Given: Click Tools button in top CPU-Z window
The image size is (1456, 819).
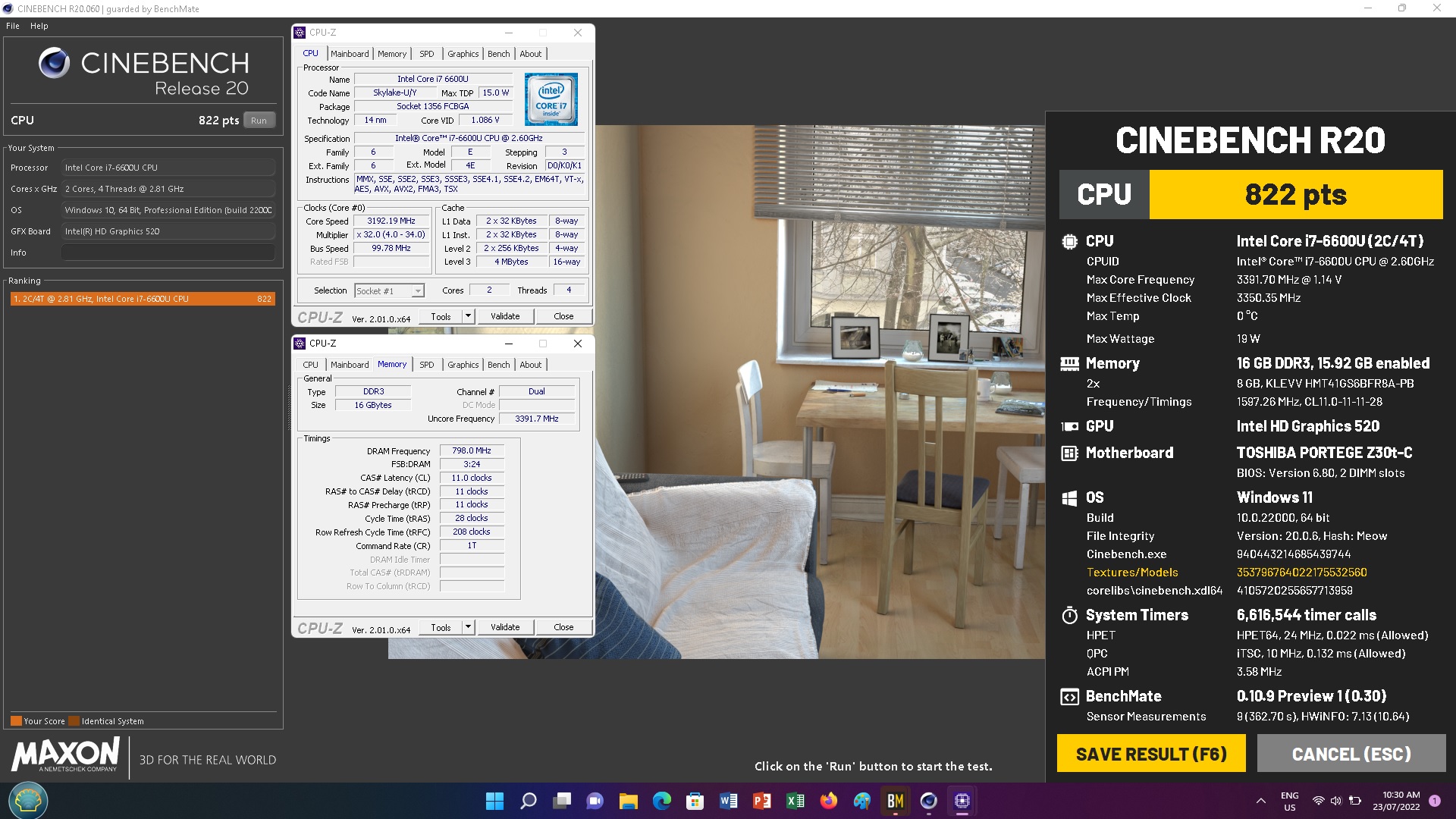Looking at the screenshot, I should pos(441,317).
